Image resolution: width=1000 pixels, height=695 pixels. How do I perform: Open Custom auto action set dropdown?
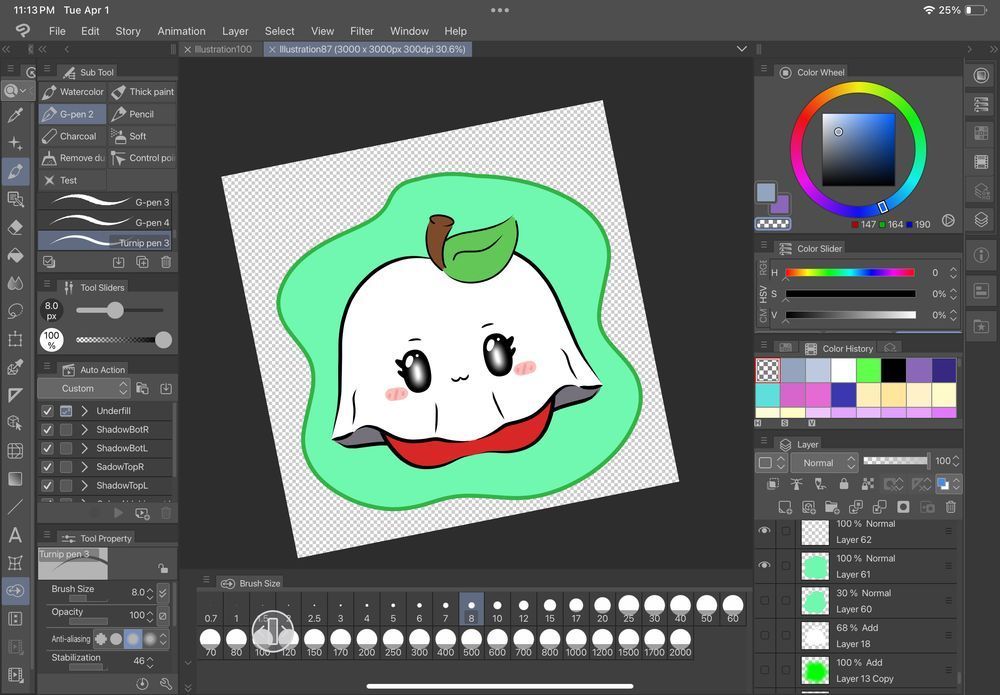[x=84, y=388]
